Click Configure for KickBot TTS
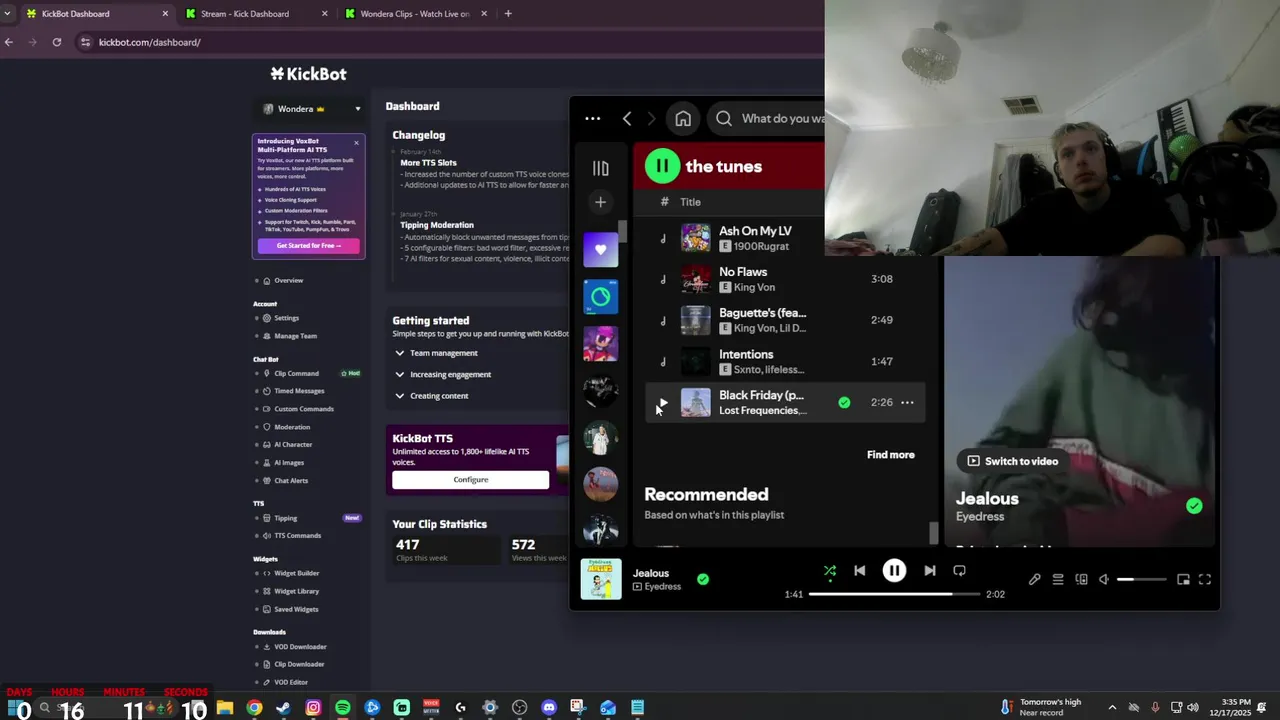Viewport: 1280px width, 720px height. pos(470,480)
